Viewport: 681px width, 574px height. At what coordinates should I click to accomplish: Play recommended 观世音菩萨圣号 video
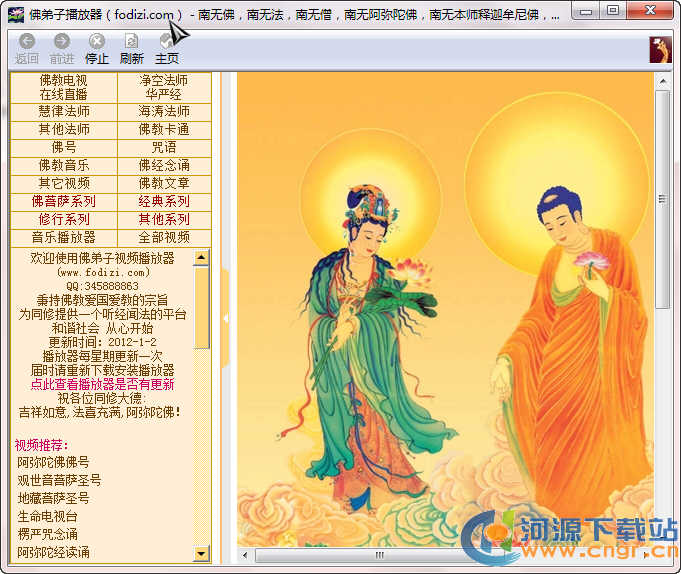(59, 480)
